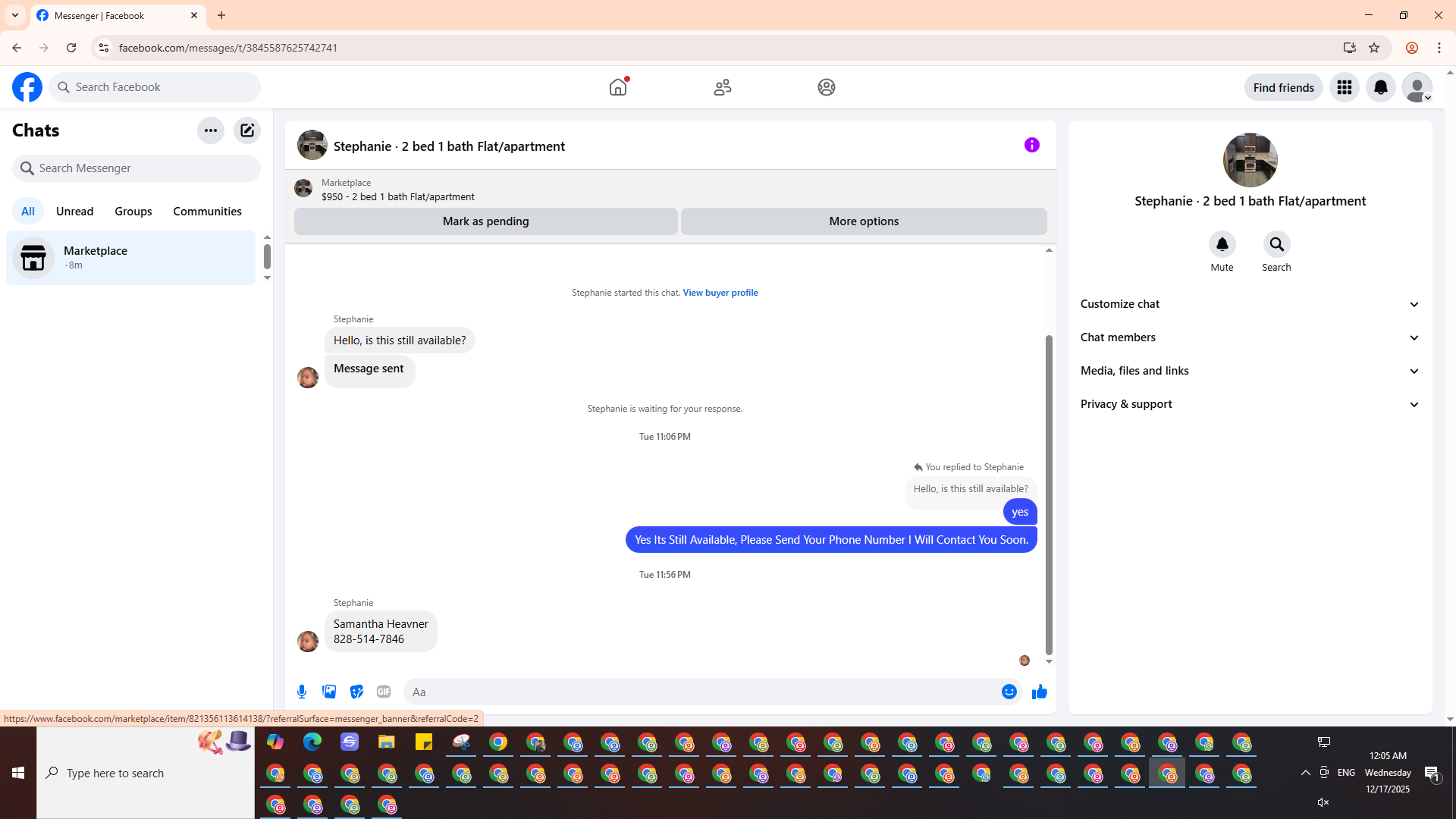Expand the Customize chat section
The width and height of the screenshot is (1456, 819).
pyautogui.click(x=1250, y=304)
